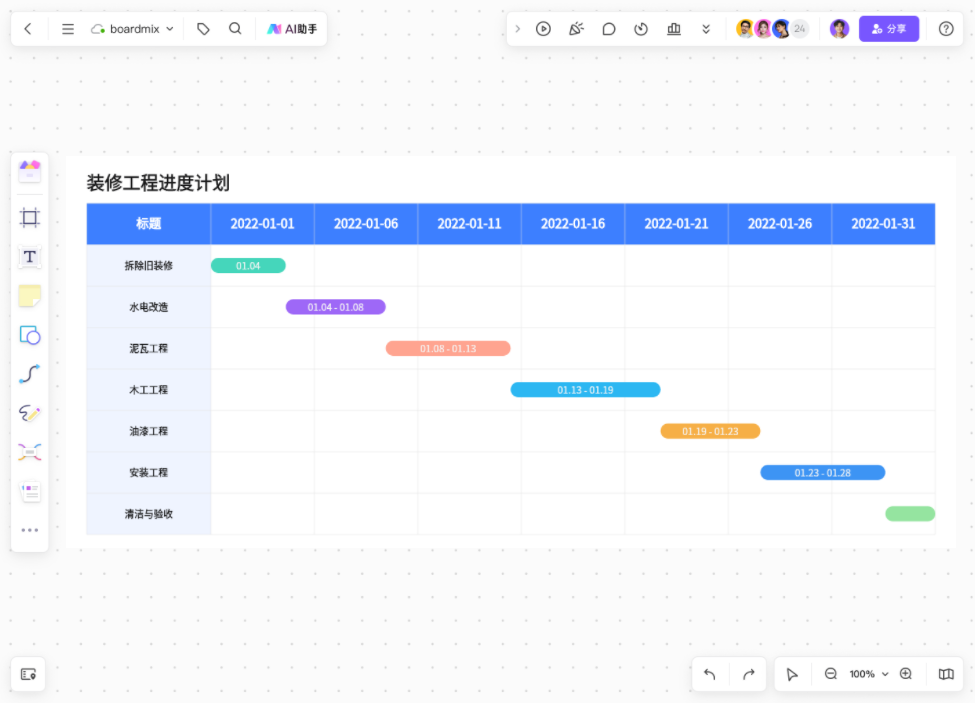Open the voting chart icon
This screenshot has height=704, width=976.
pos(673,29)
